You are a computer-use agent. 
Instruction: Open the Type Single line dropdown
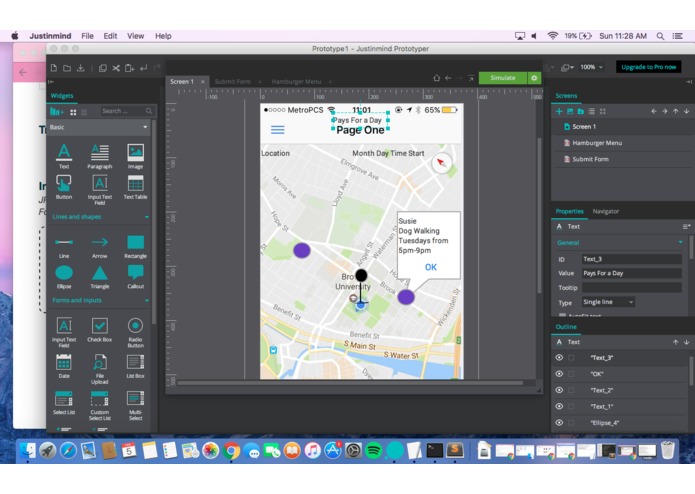pyautogui.click(x=608, y=302)
